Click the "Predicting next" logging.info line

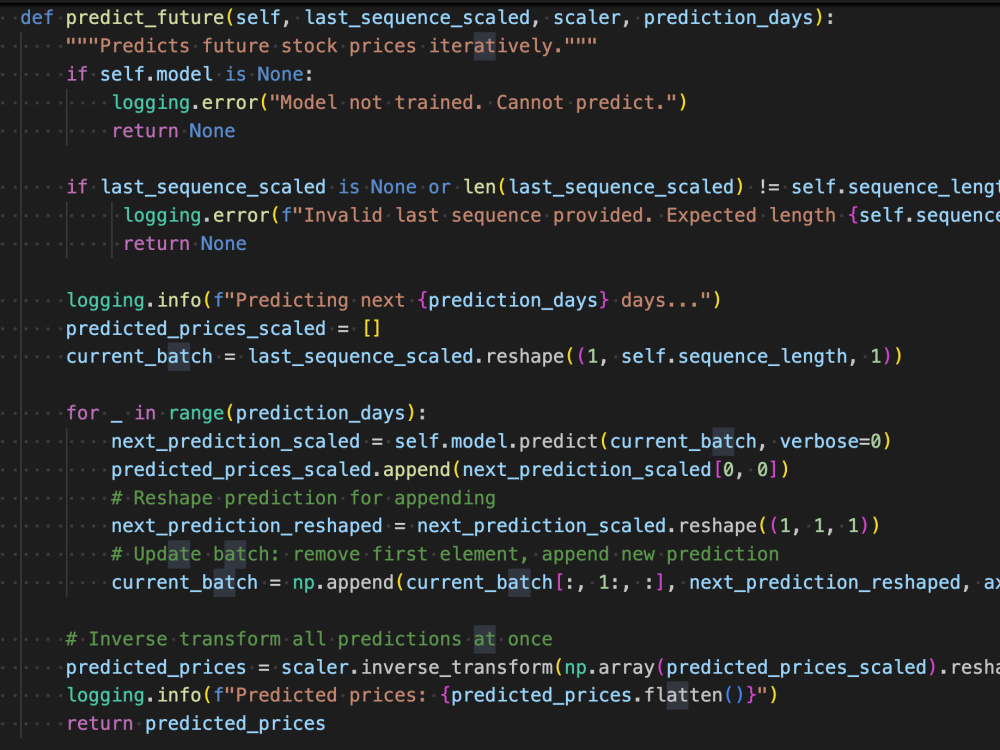coord(393,300)
